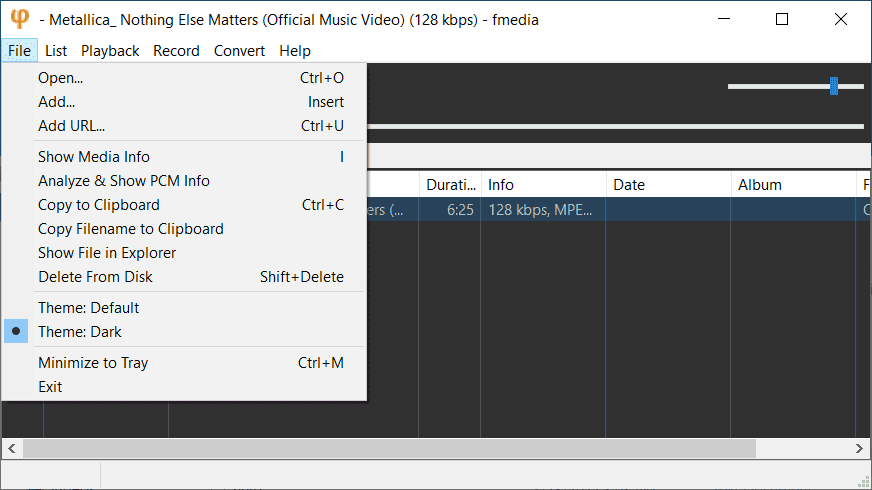Select Show File in Explorer

[184, 253]
